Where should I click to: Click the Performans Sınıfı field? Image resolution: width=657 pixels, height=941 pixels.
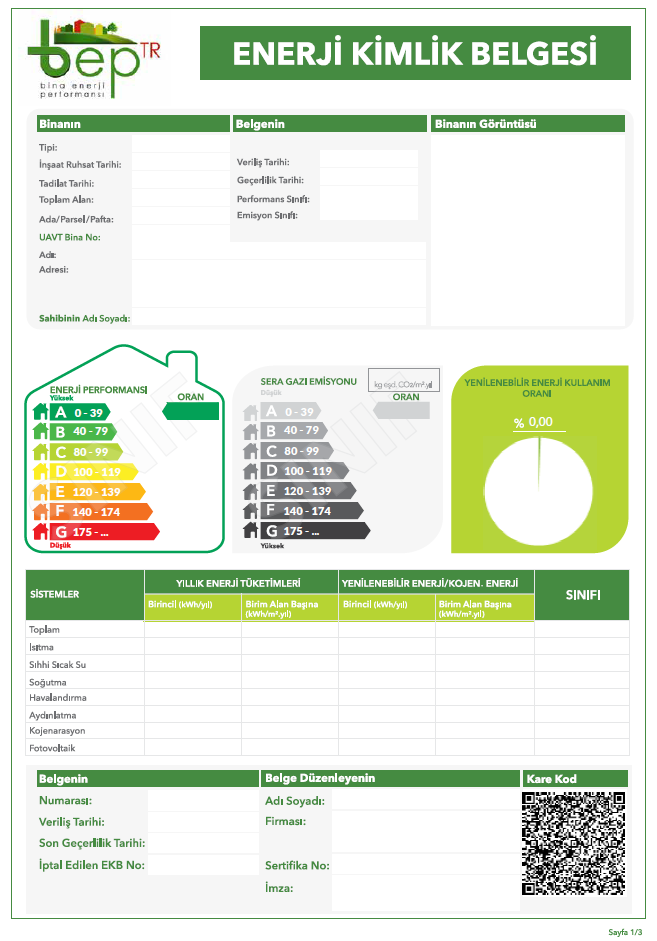point(368,199)
